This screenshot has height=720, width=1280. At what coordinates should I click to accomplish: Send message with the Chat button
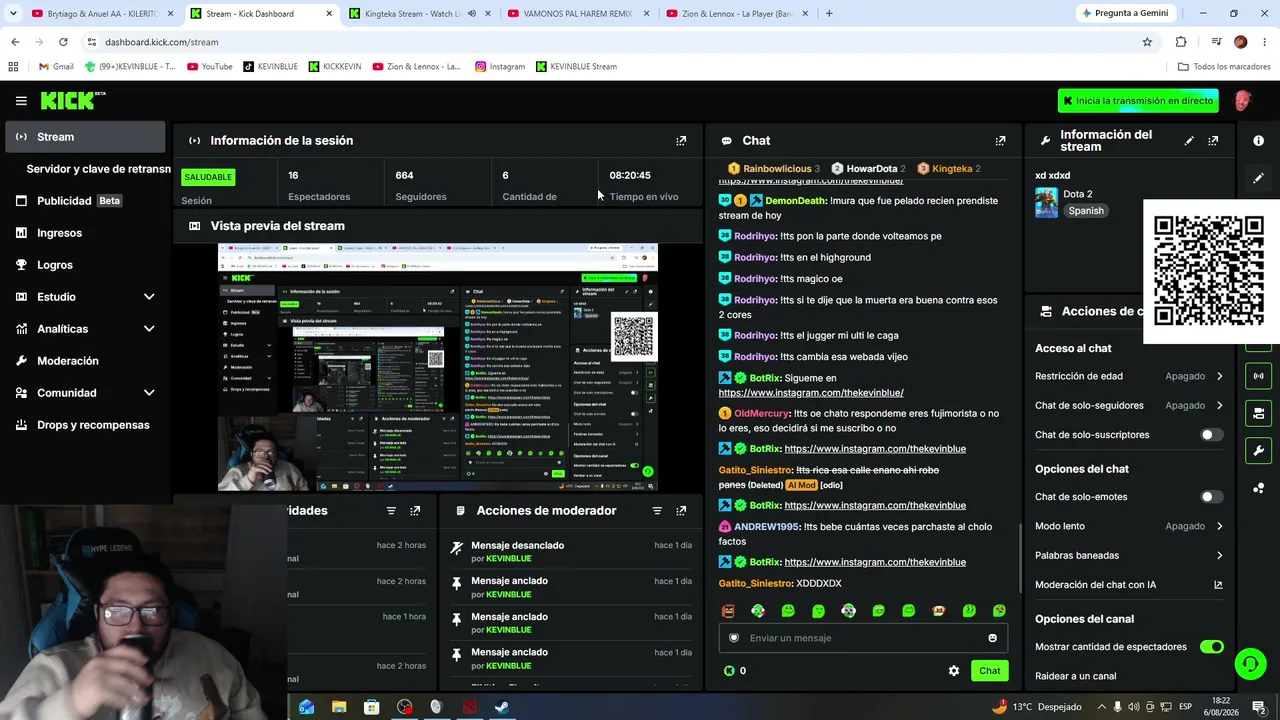pyautogui.click(x=989, y=671)
